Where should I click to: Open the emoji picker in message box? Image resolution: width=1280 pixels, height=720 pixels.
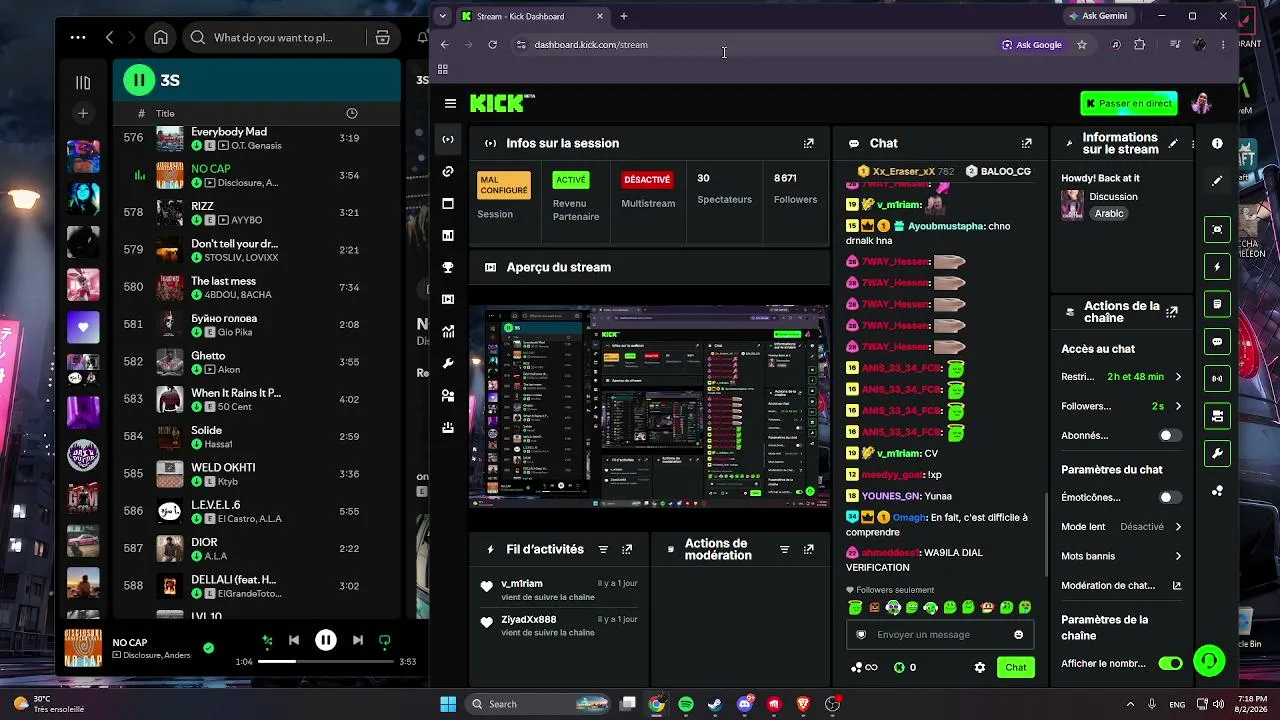click(1019, 634)
